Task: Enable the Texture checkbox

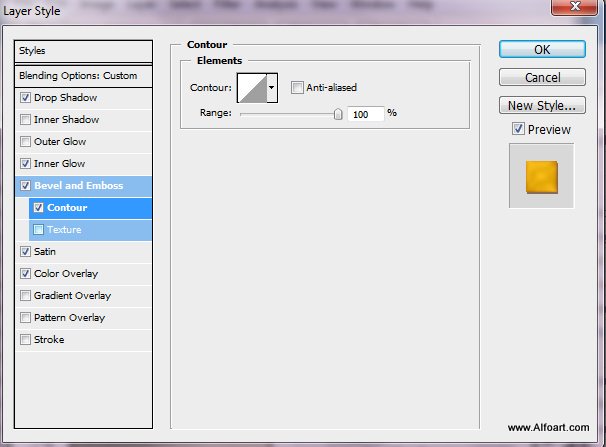Action: click(x=38, y=230)
